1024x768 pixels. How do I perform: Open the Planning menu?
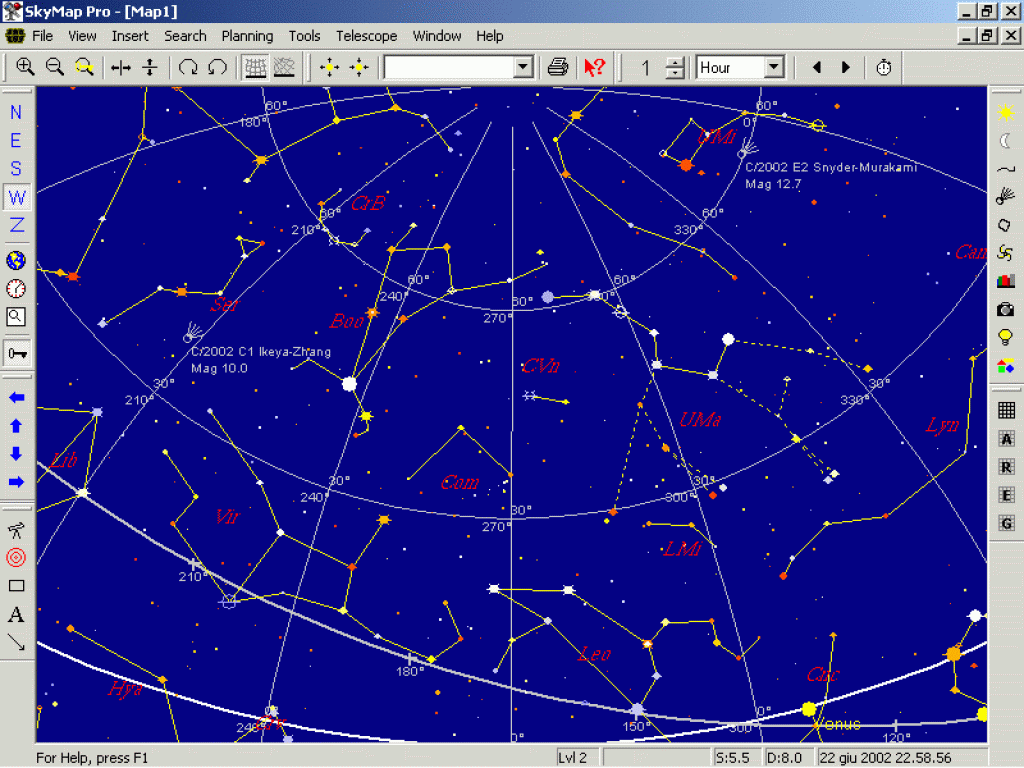247,36
